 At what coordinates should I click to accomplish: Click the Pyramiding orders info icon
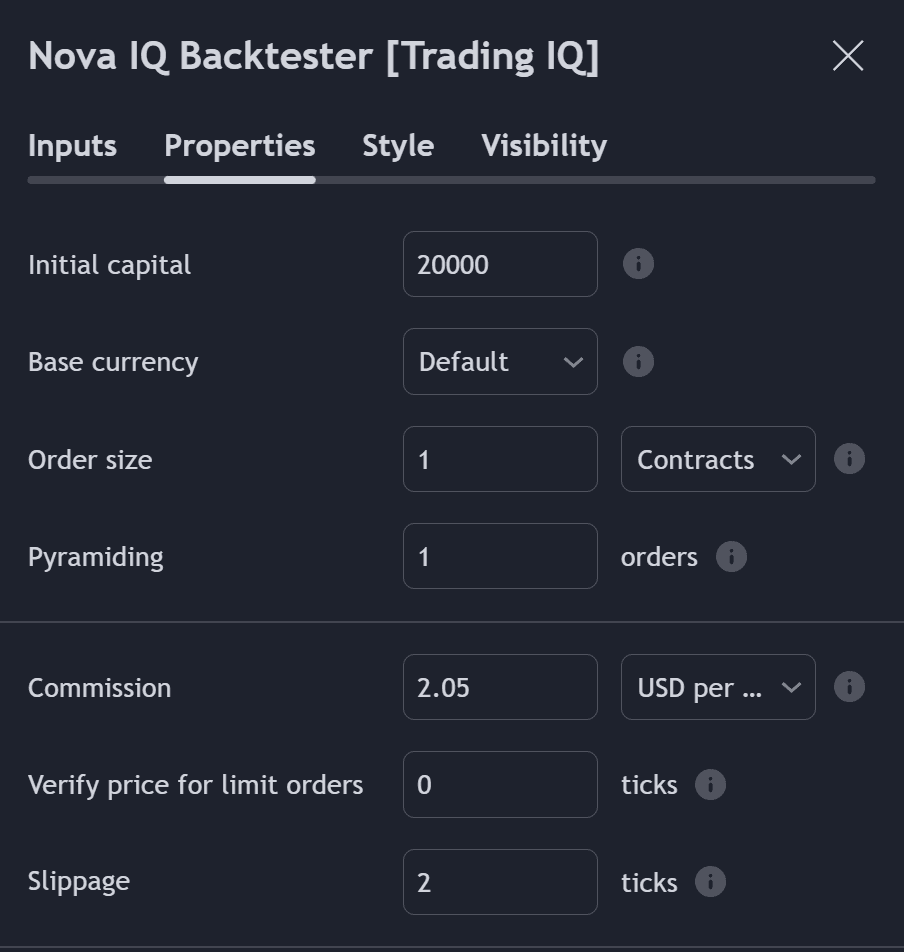pos(731,557)
